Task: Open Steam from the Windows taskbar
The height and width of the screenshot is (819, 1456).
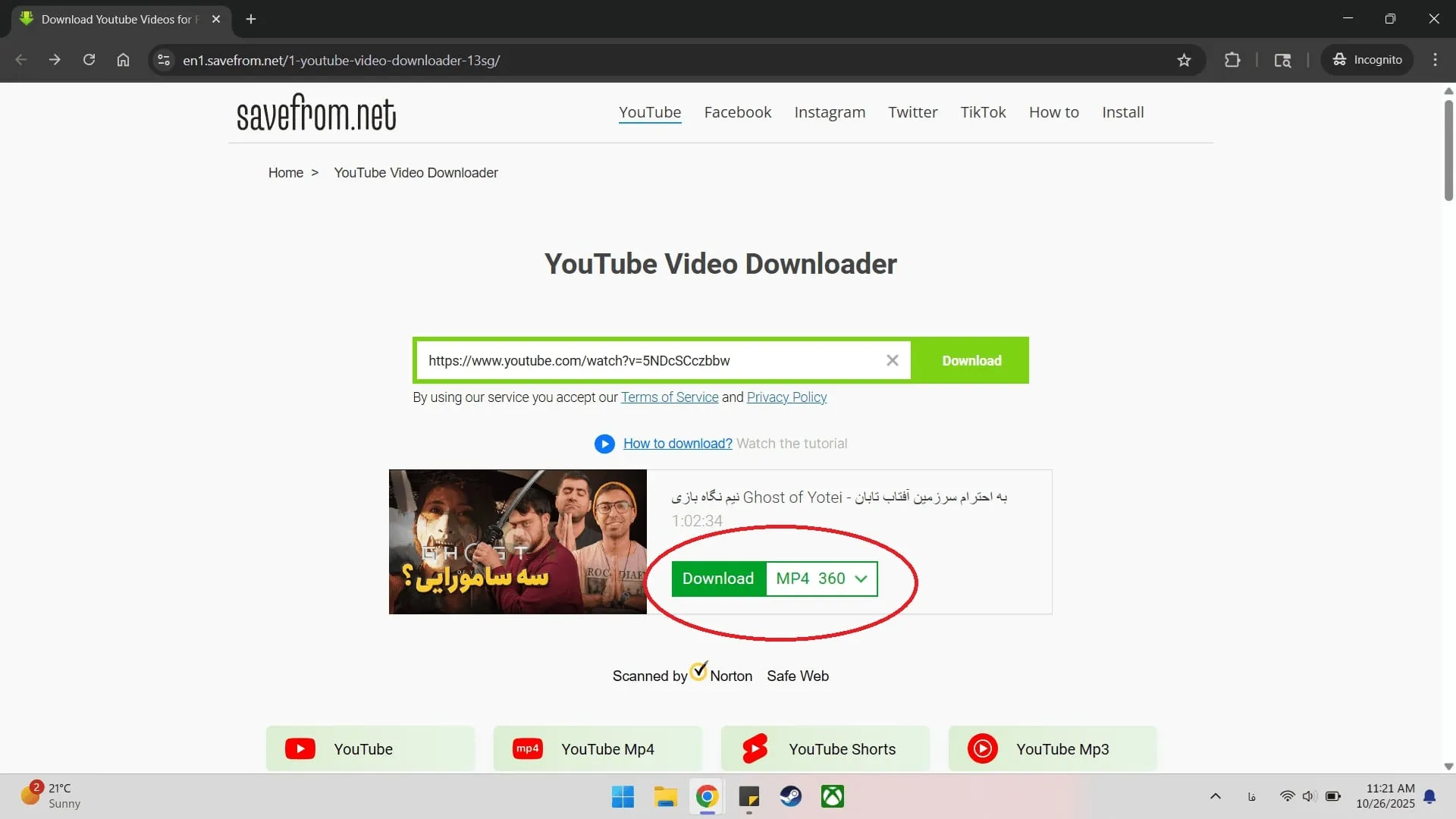Action: coord(790,796)
